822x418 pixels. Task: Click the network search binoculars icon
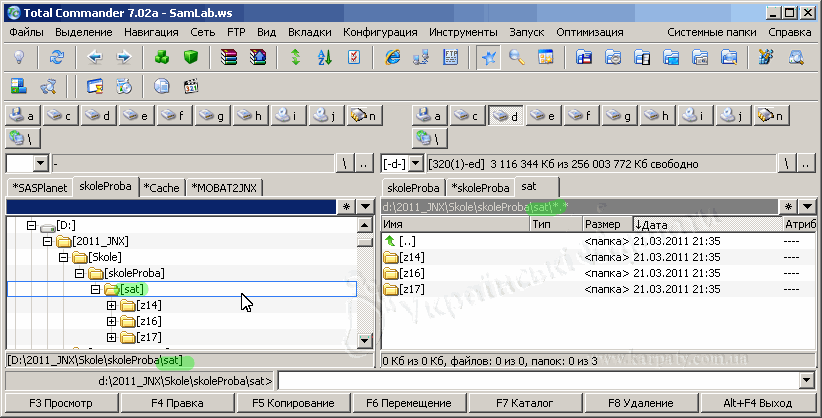point(48,86)
